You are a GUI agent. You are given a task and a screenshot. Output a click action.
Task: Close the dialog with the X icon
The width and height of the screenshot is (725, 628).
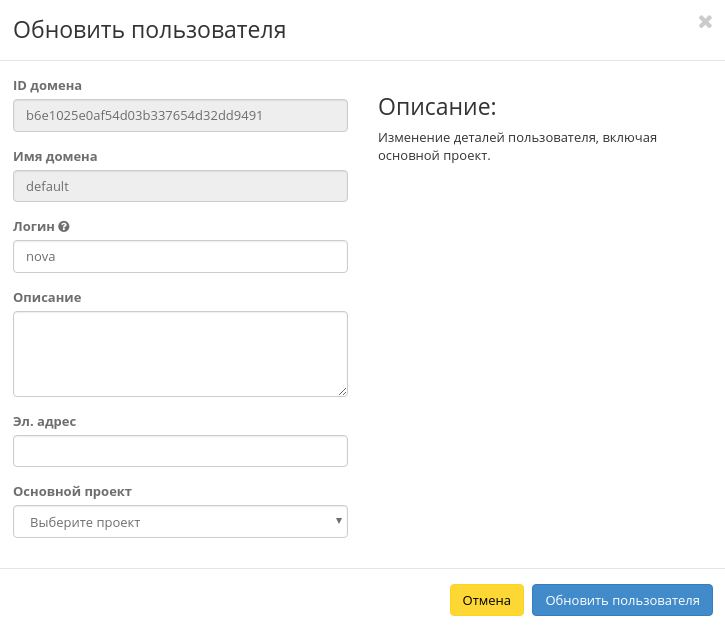[705, 22]
